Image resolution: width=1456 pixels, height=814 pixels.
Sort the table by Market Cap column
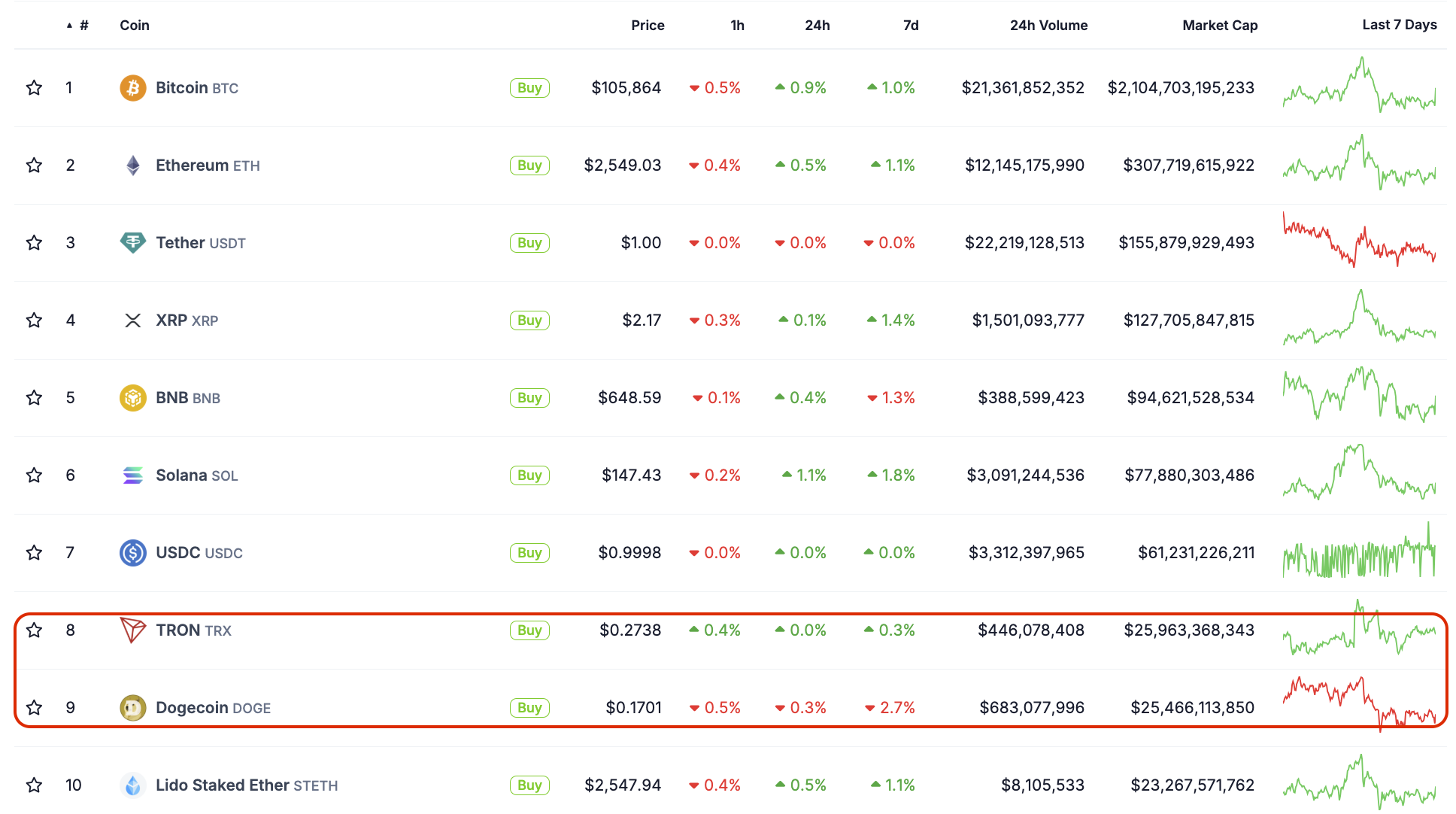1220,26
